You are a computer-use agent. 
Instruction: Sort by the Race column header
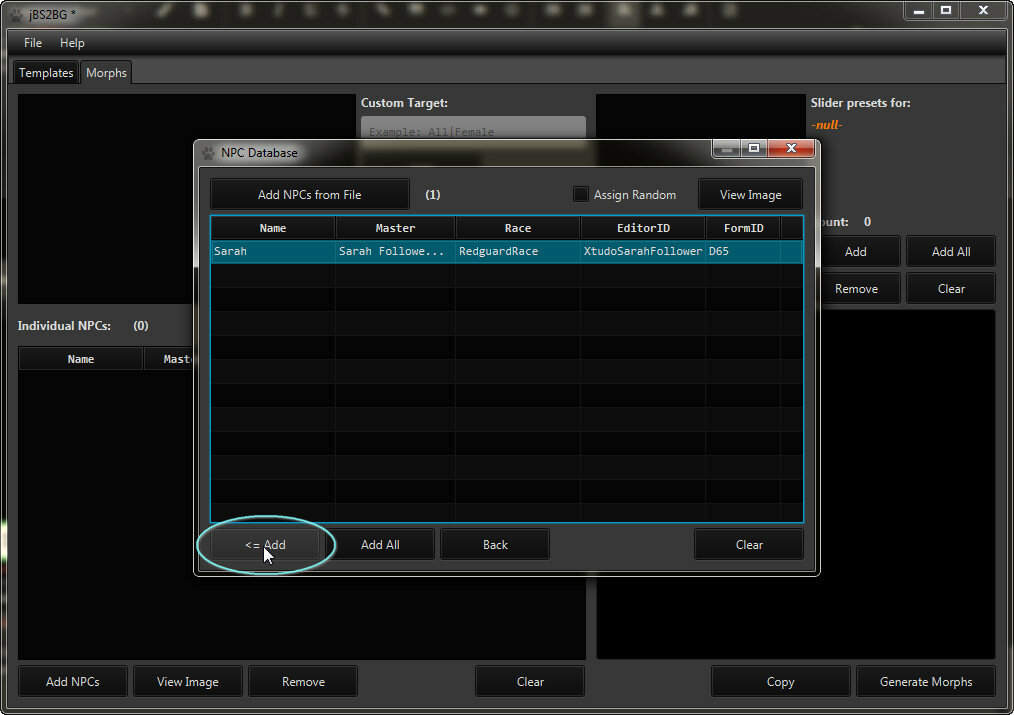[517, 228]
